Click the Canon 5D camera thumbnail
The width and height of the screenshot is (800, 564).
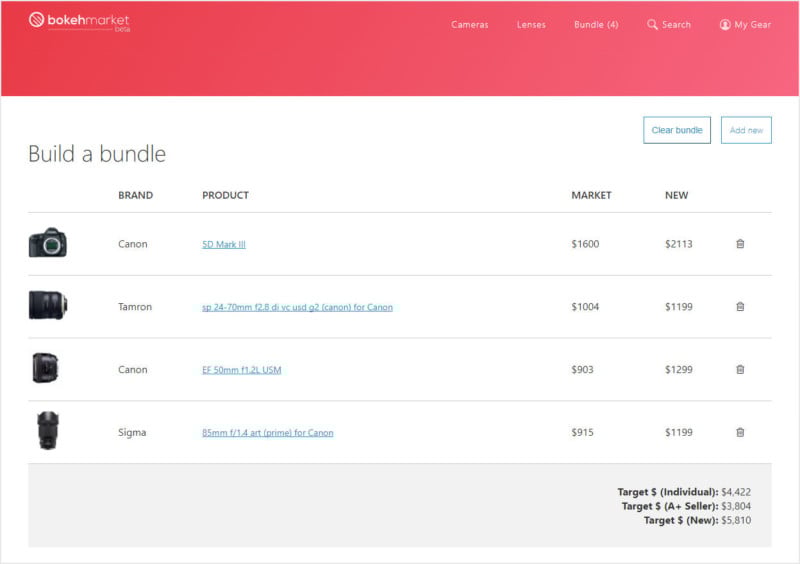coord(47,242)
